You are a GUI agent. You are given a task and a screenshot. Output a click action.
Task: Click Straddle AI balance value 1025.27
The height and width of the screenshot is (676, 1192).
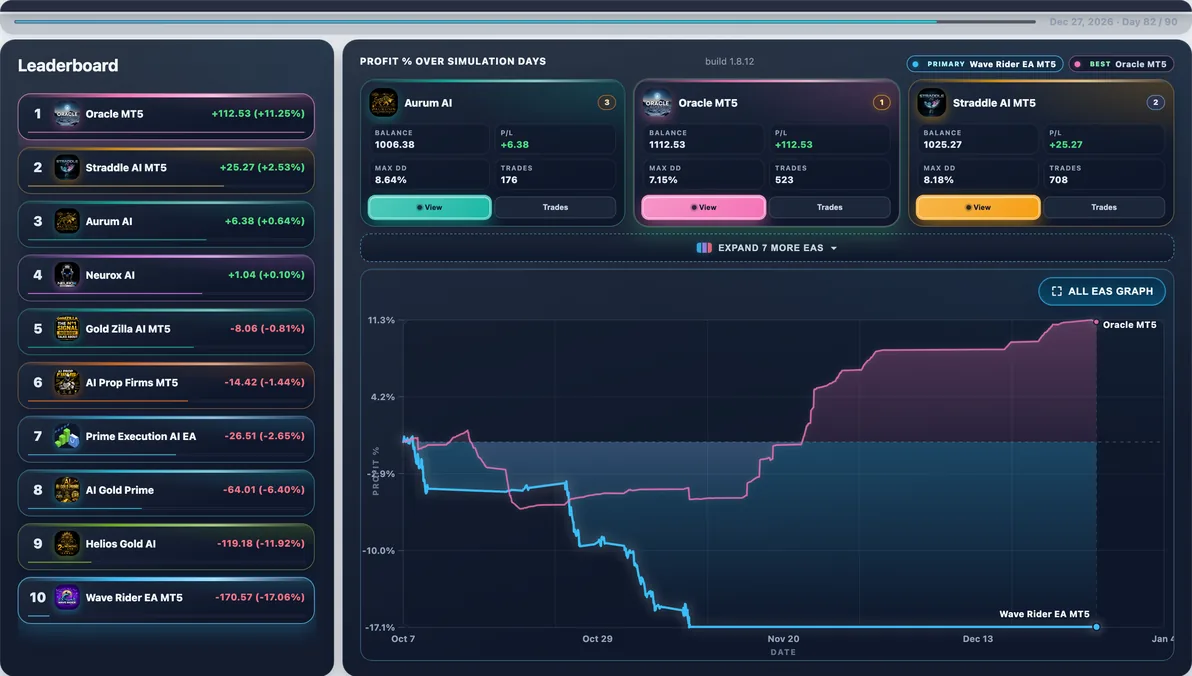pos(943,144)
